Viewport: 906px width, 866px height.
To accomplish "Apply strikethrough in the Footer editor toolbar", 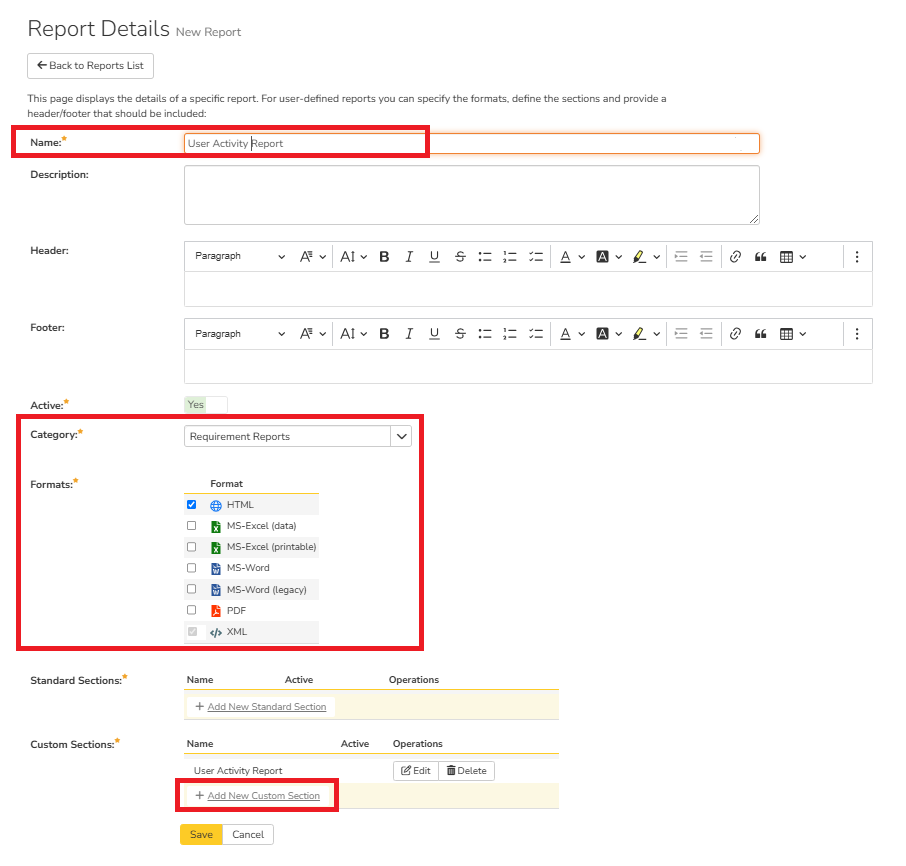I will click(460, 334).
